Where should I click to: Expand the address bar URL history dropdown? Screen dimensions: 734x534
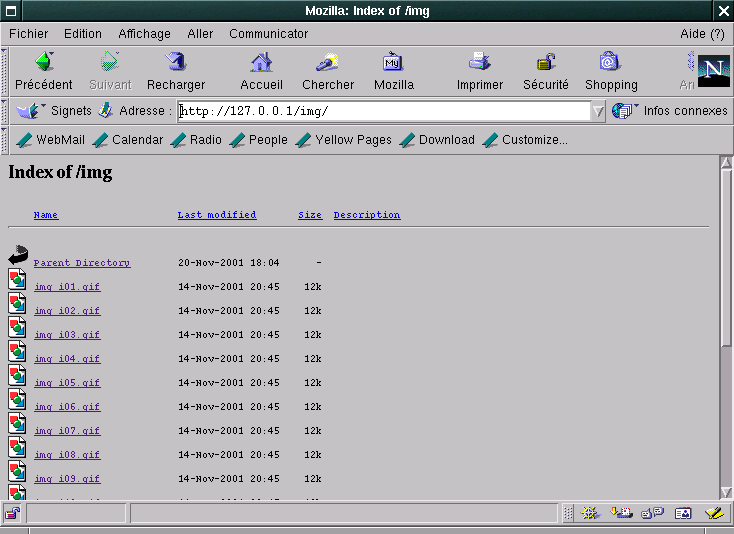598,111
